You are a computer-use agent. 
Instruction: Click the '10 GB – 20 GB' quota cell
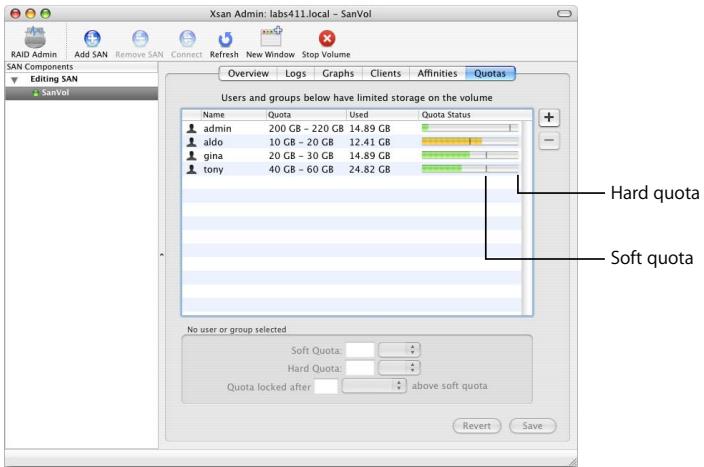tap(301, 142)
